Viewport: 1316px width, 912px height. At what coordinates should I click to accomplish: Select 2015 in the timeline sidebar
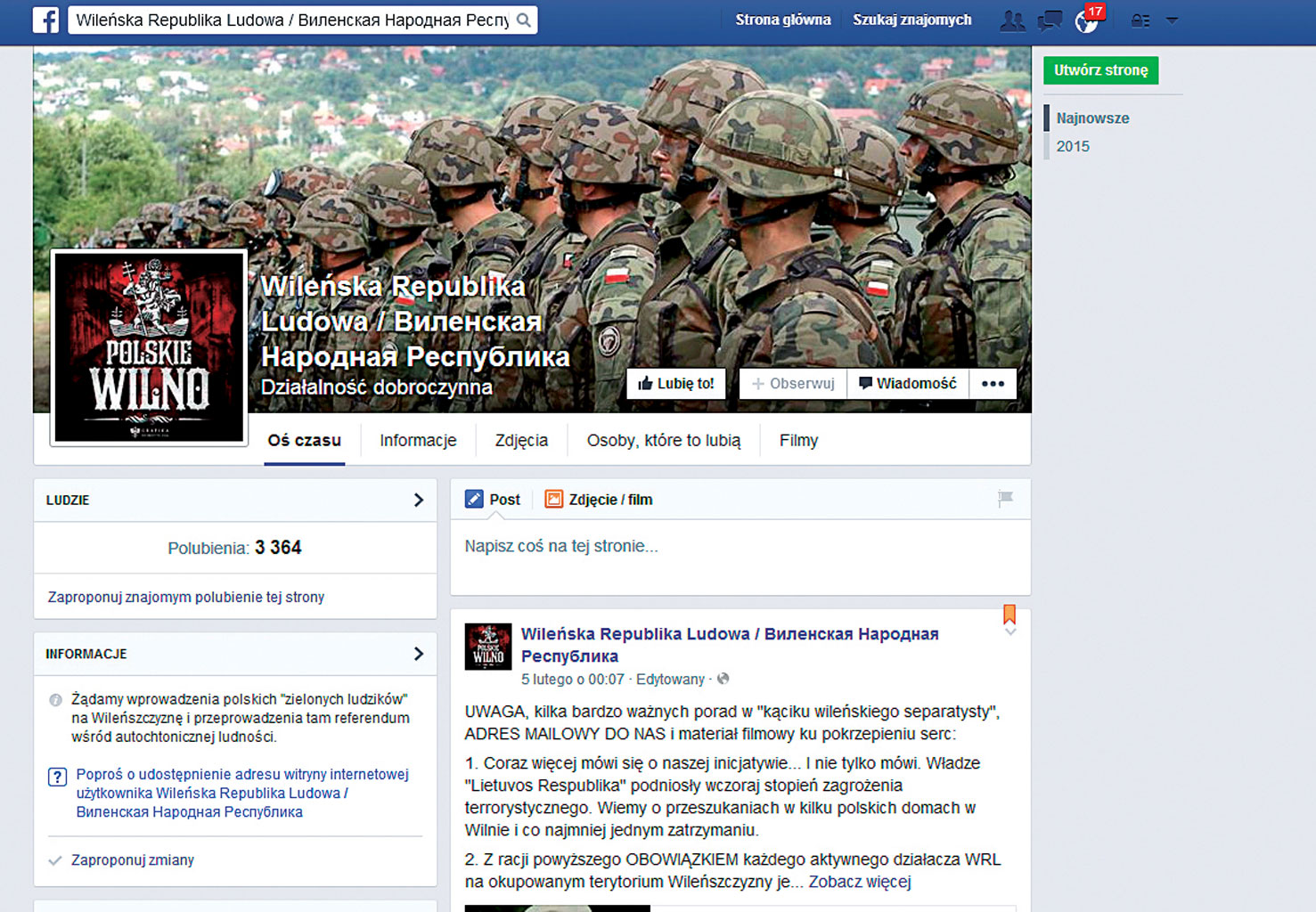pos(1073,146)
